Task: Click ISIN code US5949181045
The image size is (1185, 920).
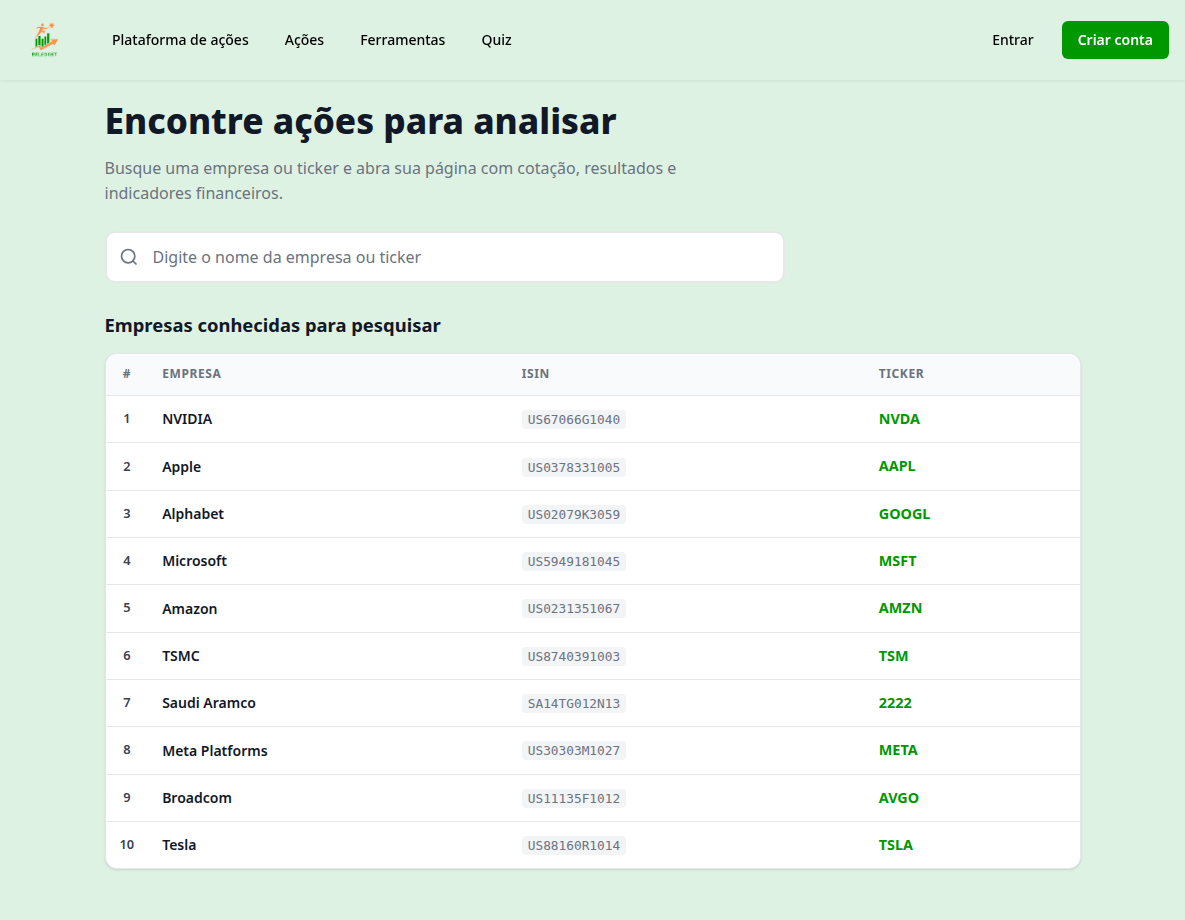Action: 574,562
